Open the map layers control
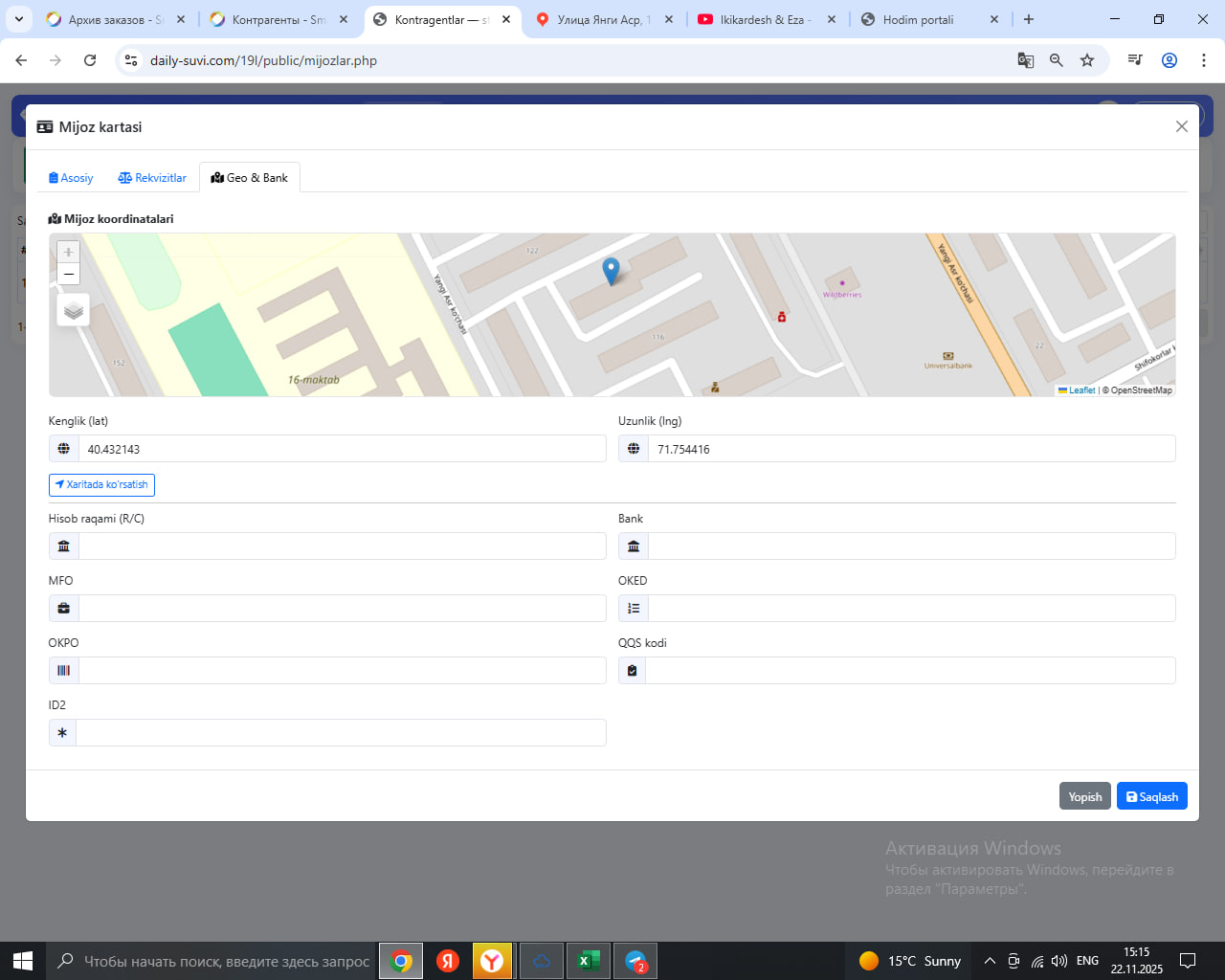This screenshot has width=1225, height=980. click(x=74, y=310)
